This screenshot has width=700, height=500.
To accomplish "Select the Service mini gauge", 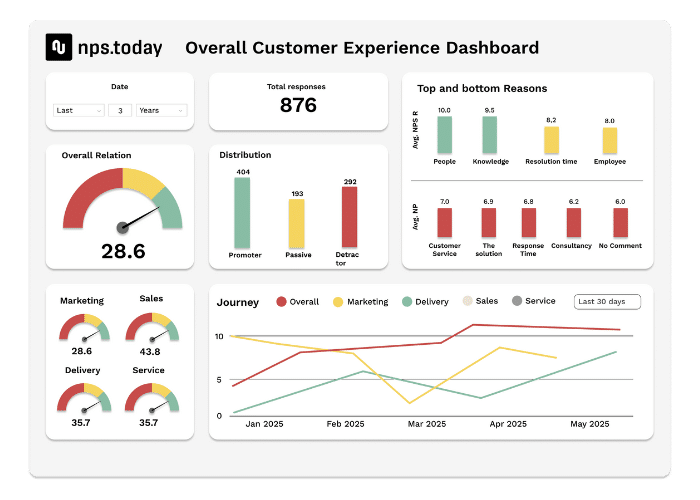I will [x=151, y=398].
